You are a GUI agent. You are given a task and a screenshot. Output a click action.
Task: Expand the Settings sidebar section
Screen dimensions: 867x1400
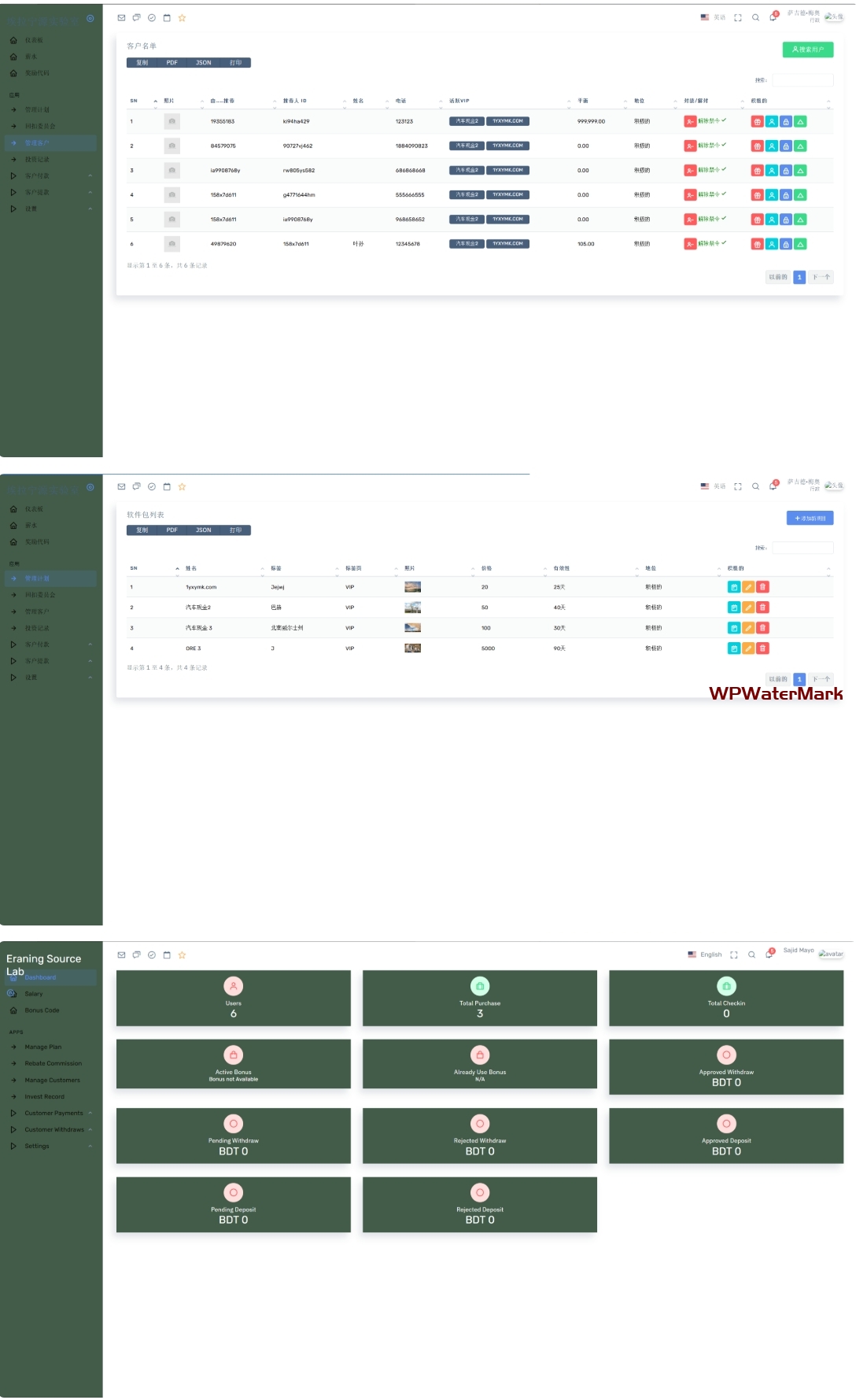pyautogui.click(x=37, y=1146)
